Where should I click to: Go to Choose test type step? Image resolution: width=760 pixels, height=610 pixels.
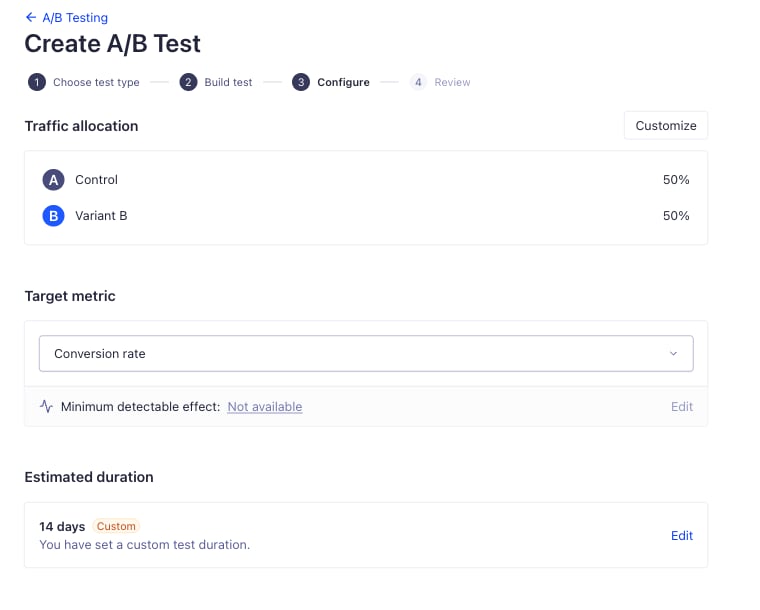coord(96,82)
